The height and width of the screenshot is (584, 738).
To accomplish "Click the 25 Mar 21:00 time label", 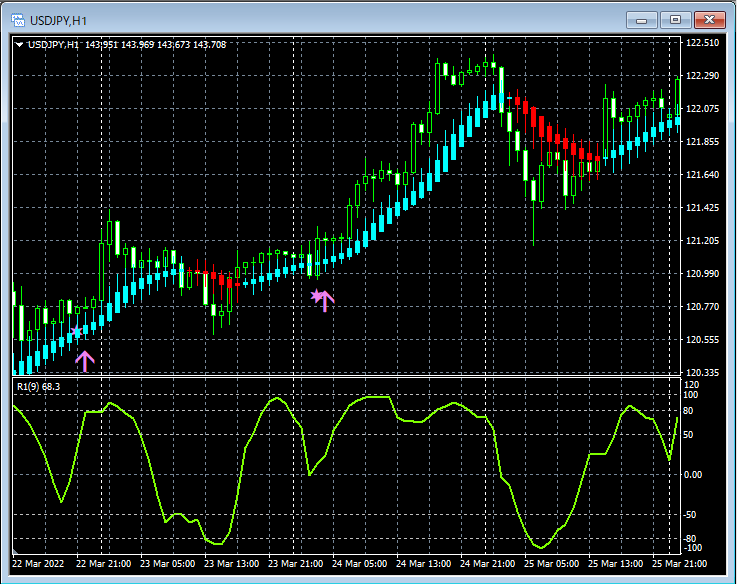I will point(680,563).
